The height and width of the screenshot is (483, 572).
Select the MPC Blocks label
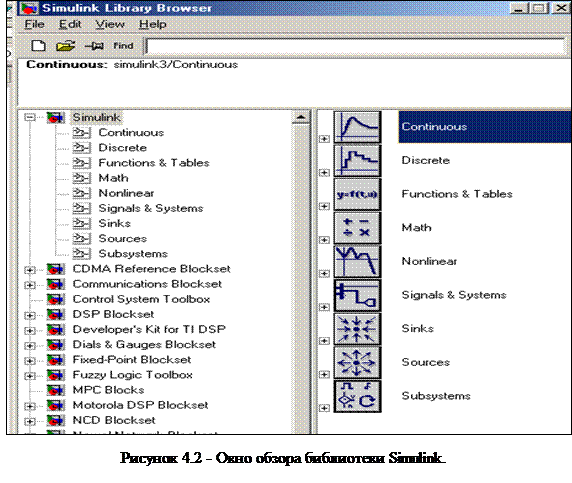108,390
